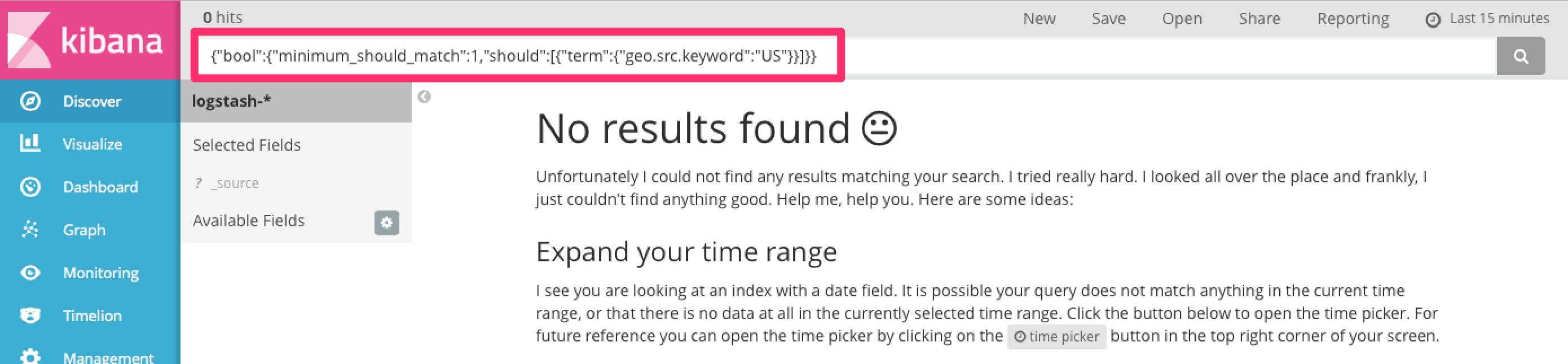This screenshot has height=364, width=1568.
Task: Focus the query search bar
Action: [1156, 56]
